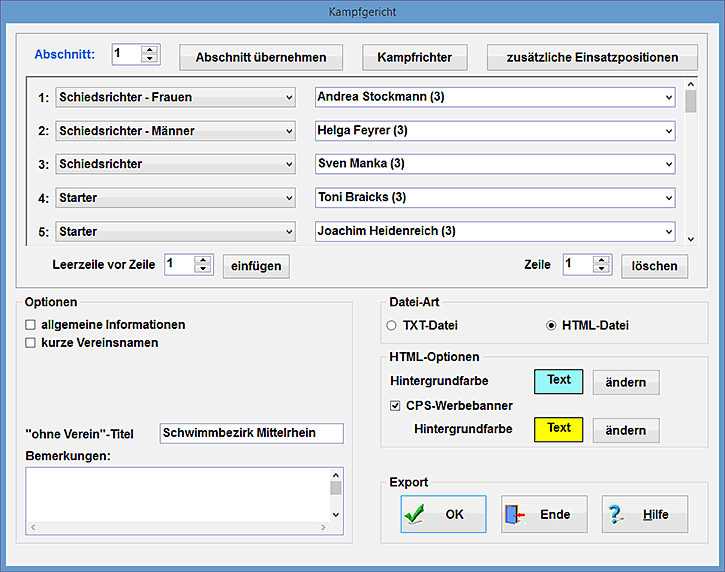725x572 pixels.
Task: Open the Joachim Heidenreich person dropdown
Action: 667,232
